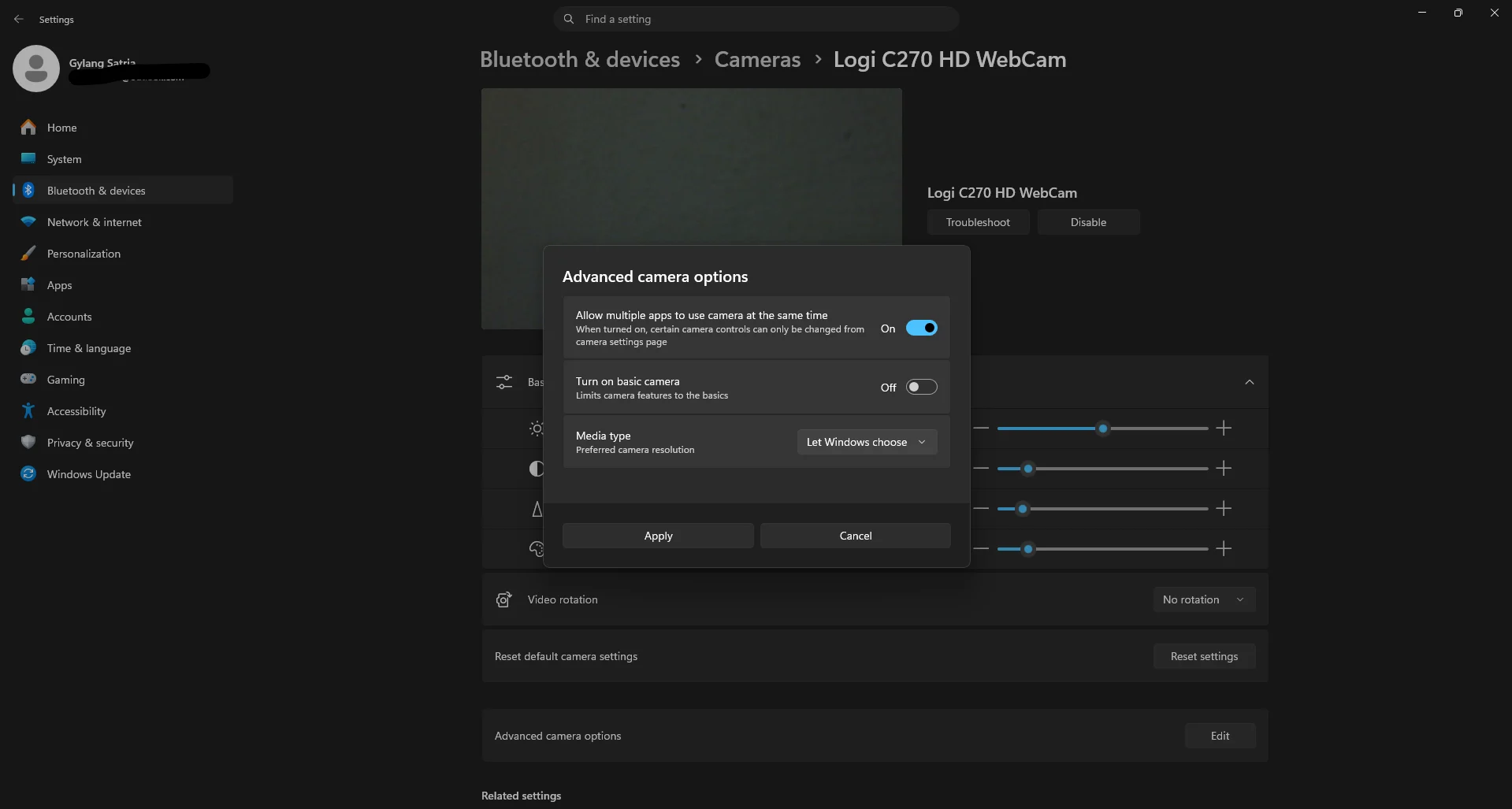The width and height of the screenshot is (1512, 809).
Task: Increase saturation with plus button
Action: [1224, 549]
